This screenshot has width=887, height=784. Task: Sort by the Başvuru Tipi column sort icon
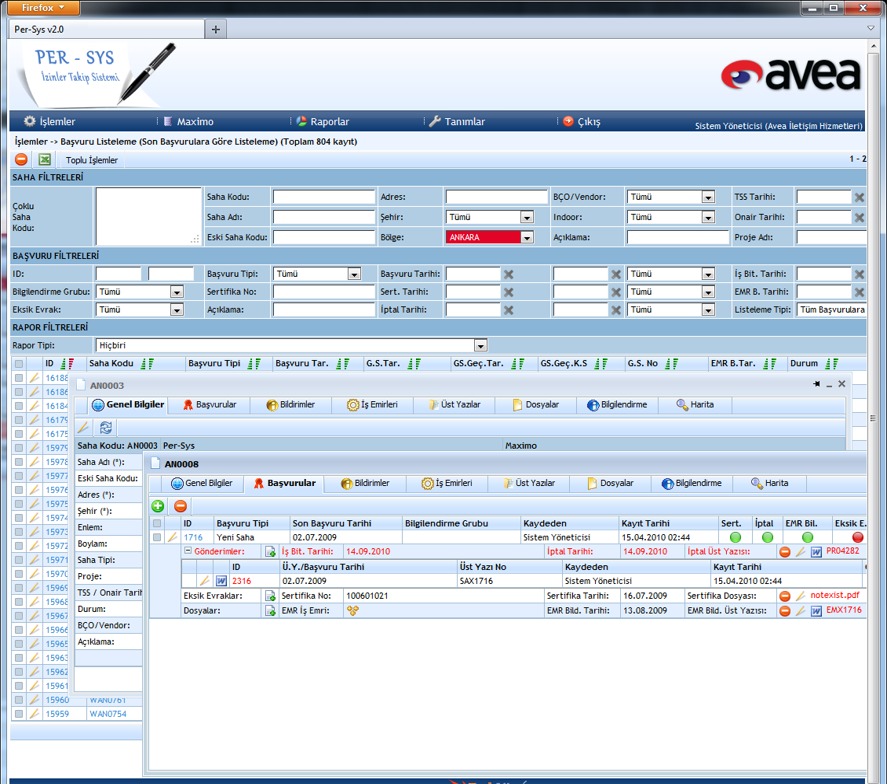coord(254,364)
